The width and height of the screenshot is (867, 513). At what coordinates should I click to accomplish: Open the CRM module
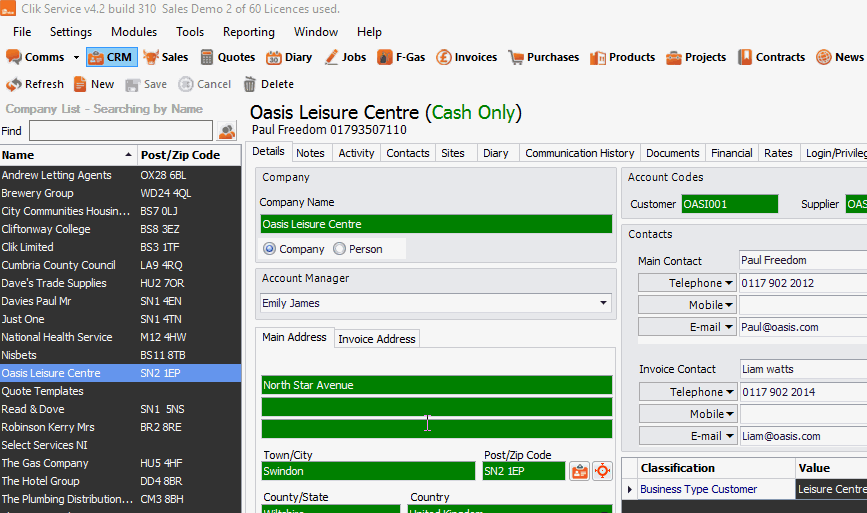pos(111,57)
